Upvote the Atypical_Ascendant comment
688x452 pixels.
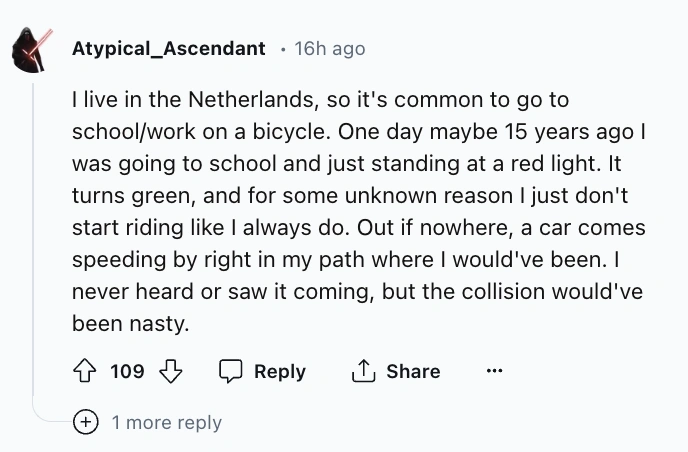[x=86, y=371]
